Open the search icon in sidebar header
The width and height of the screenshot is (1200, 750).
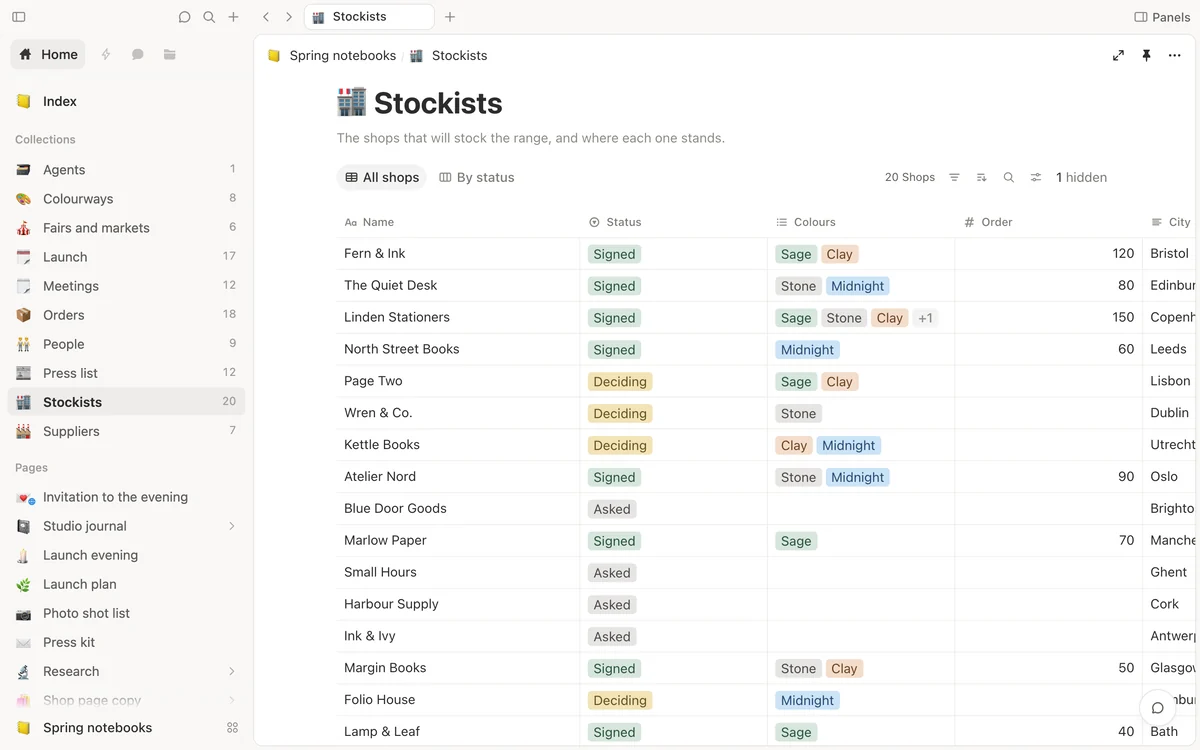point(209,17)
